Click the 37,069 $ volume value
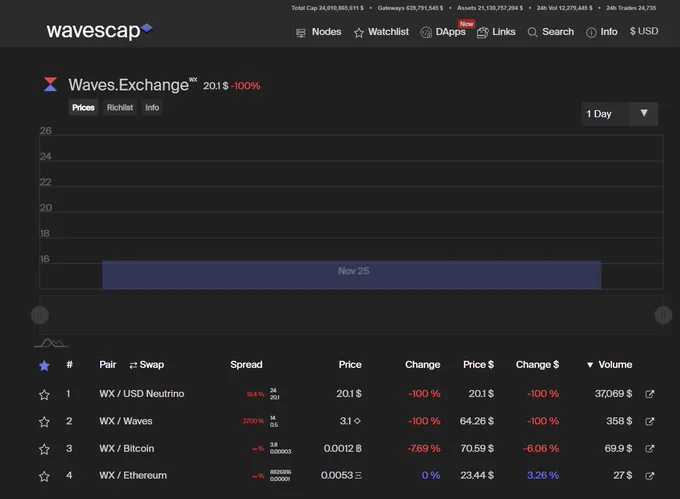 point(614,394)
